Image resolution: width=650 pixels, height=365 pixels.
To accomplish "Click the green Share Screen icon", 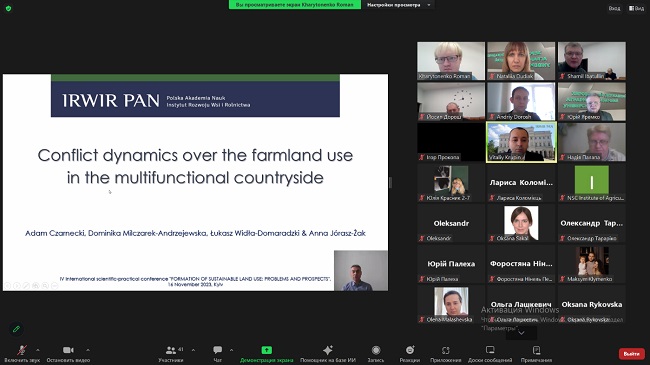I will pyautogui.click(x=267, y=350).
